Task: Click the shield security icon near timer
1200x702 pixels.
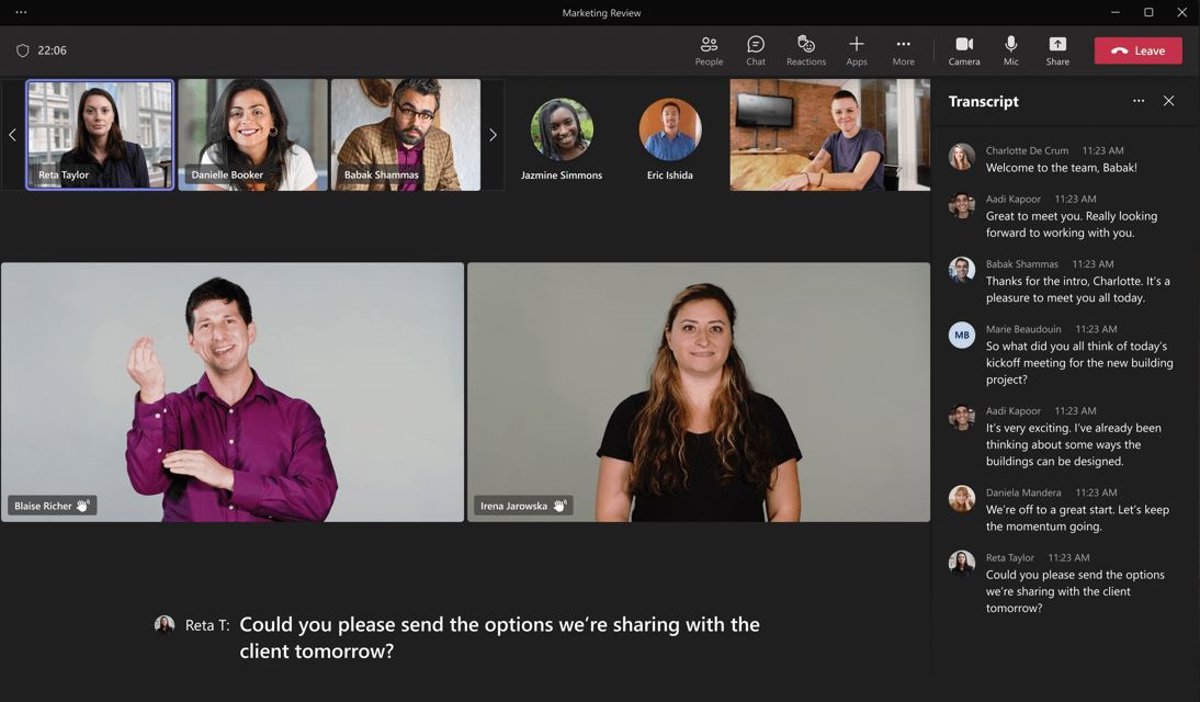Action: (22, 51)
